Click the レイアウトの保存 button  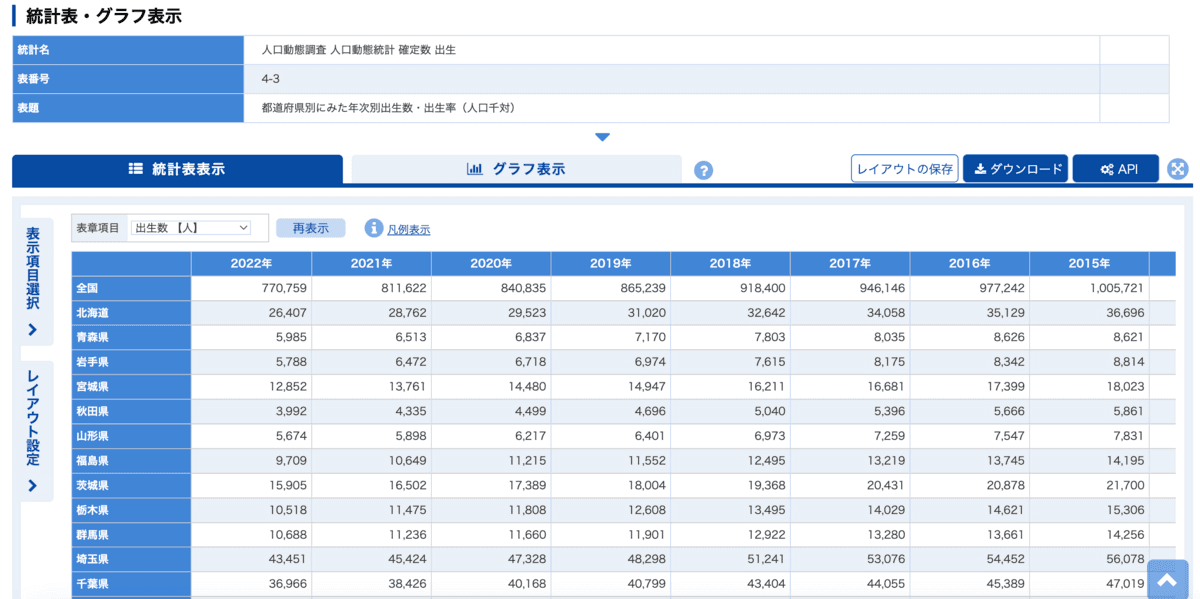pos(905,169)
